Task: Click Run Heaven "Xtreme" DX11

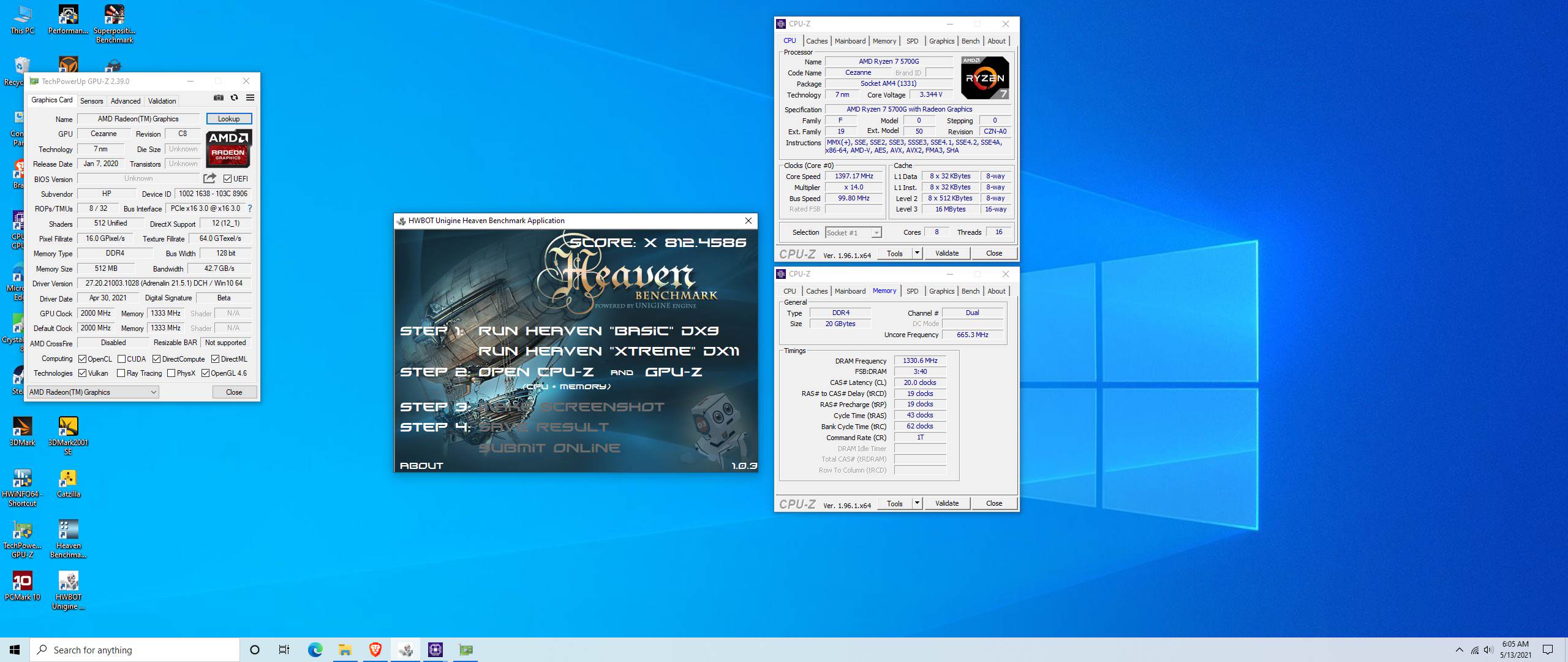Action: [x=609, y=351]
